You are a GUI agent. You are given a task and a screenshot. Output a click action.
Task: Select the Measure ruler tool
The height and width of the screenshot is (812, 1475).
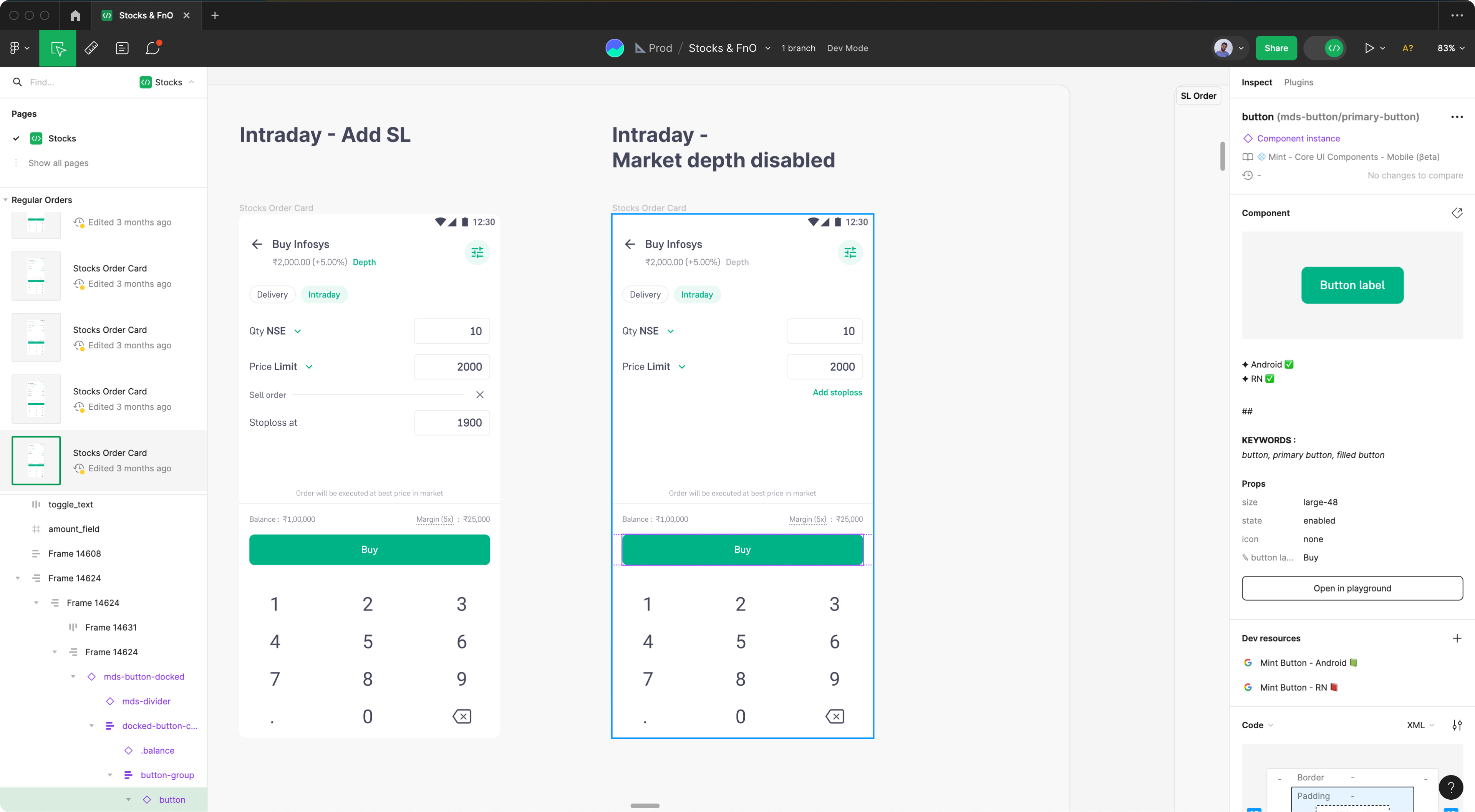click(91, 48)
